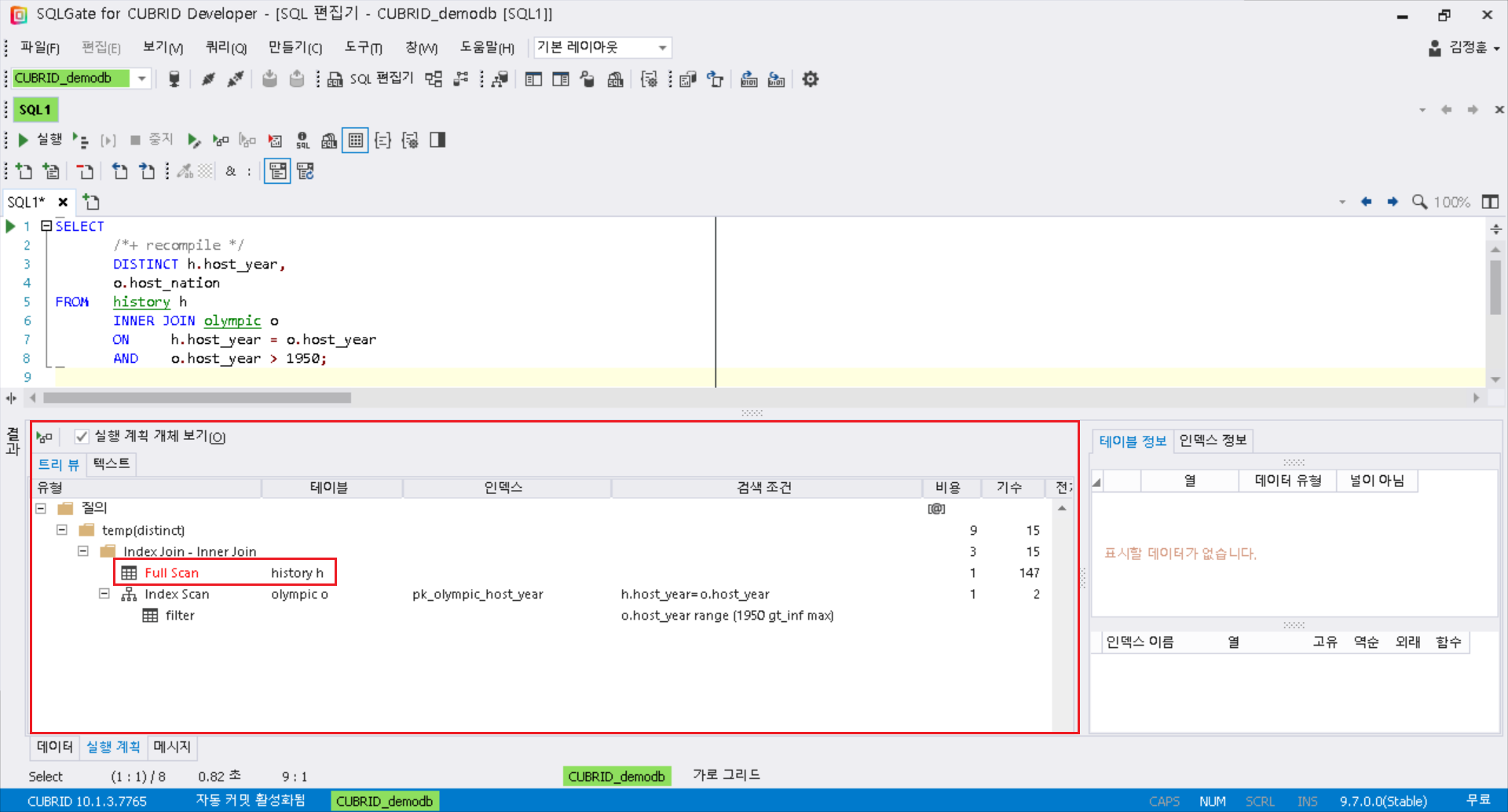Screen dimensions: 1508x812
Task: Open the 기본 레이아웃 layout dropdown
Action: 662,48
